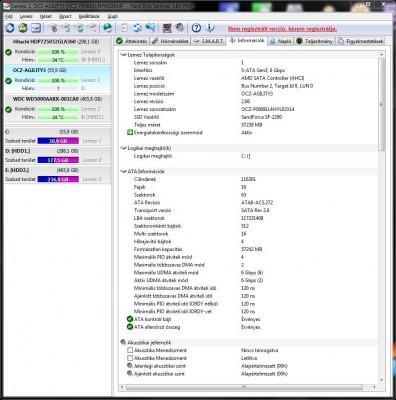Open the Lemez menu
Viewport: 396px width, 400px height.
(26, 16)
